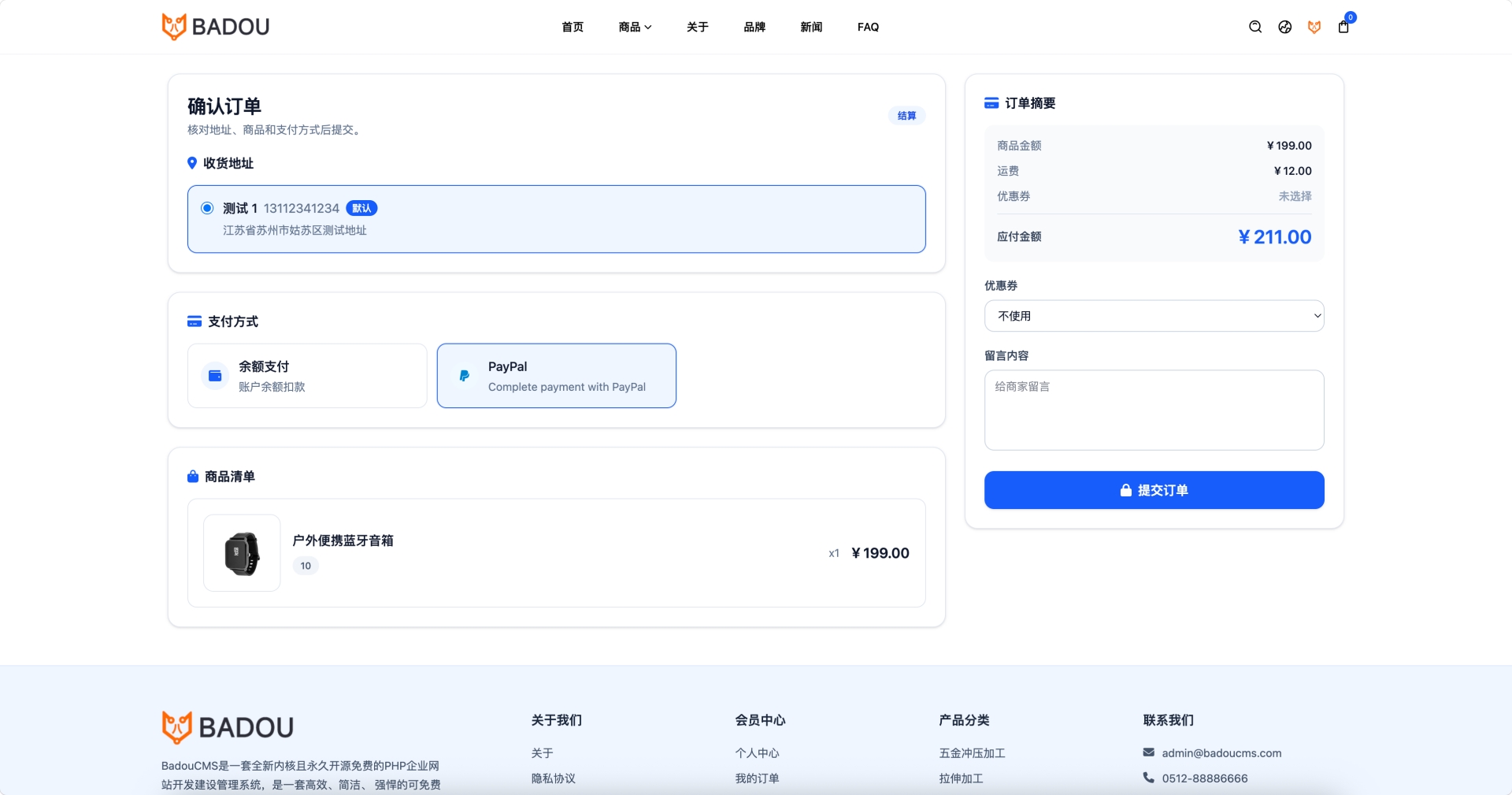The image size is (1512, 795).
Task: Open 个人中心 footer link
Action: pyautogui.click(x=758, y=753)
